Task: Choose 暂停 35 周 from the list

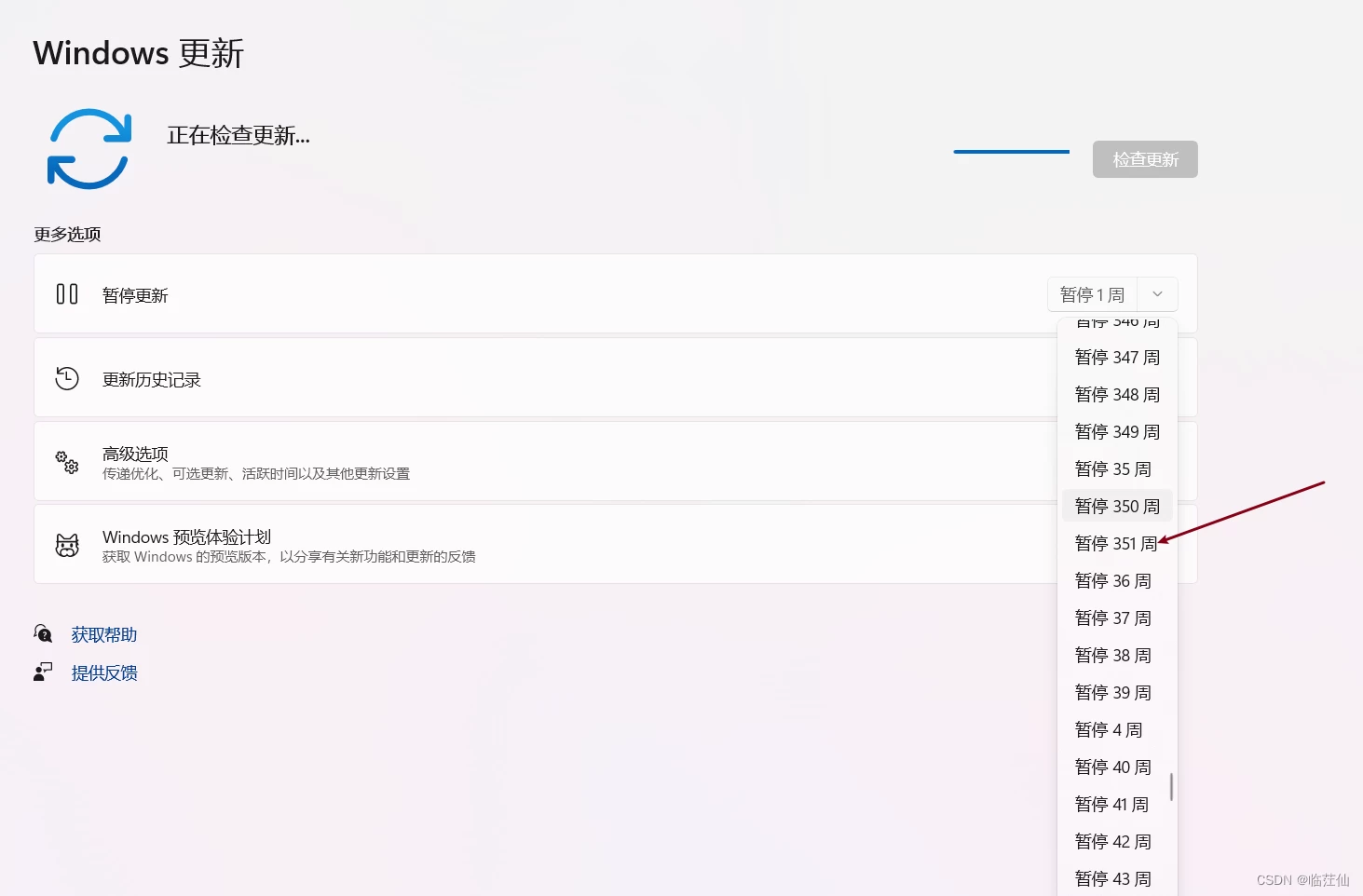Action: tap(1117, 469)
